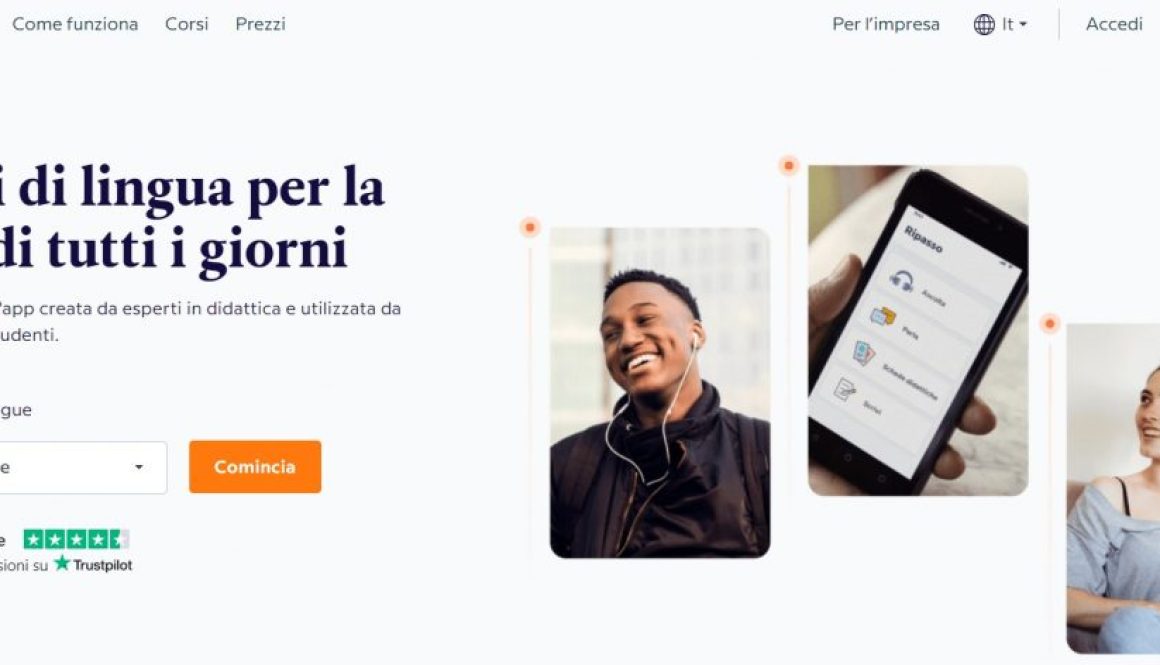1160x665 pixels.
Task: Open the It language dropdown arrow
Action: [x=1023, y=24]
